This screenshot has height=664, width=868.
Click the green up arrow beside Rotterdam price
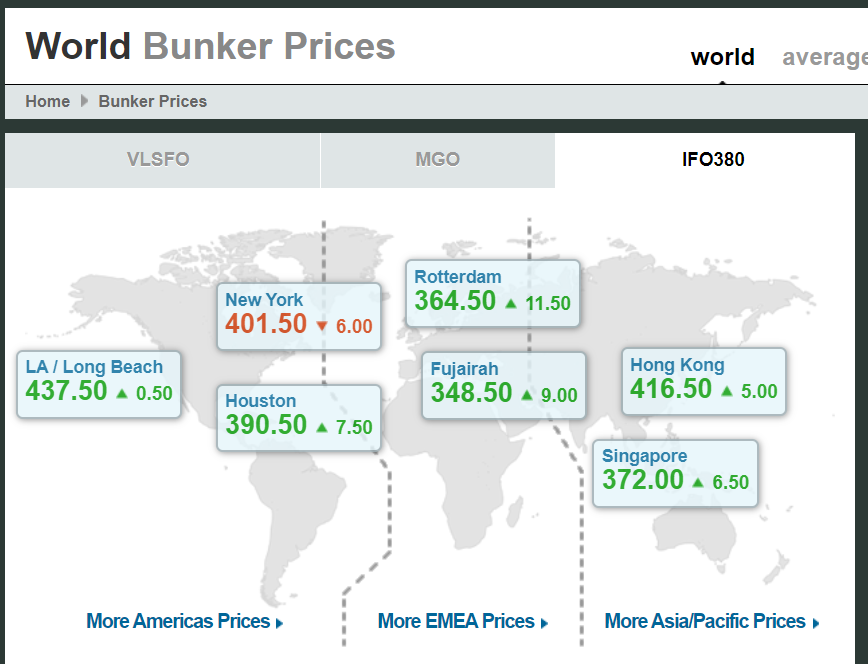511,303
